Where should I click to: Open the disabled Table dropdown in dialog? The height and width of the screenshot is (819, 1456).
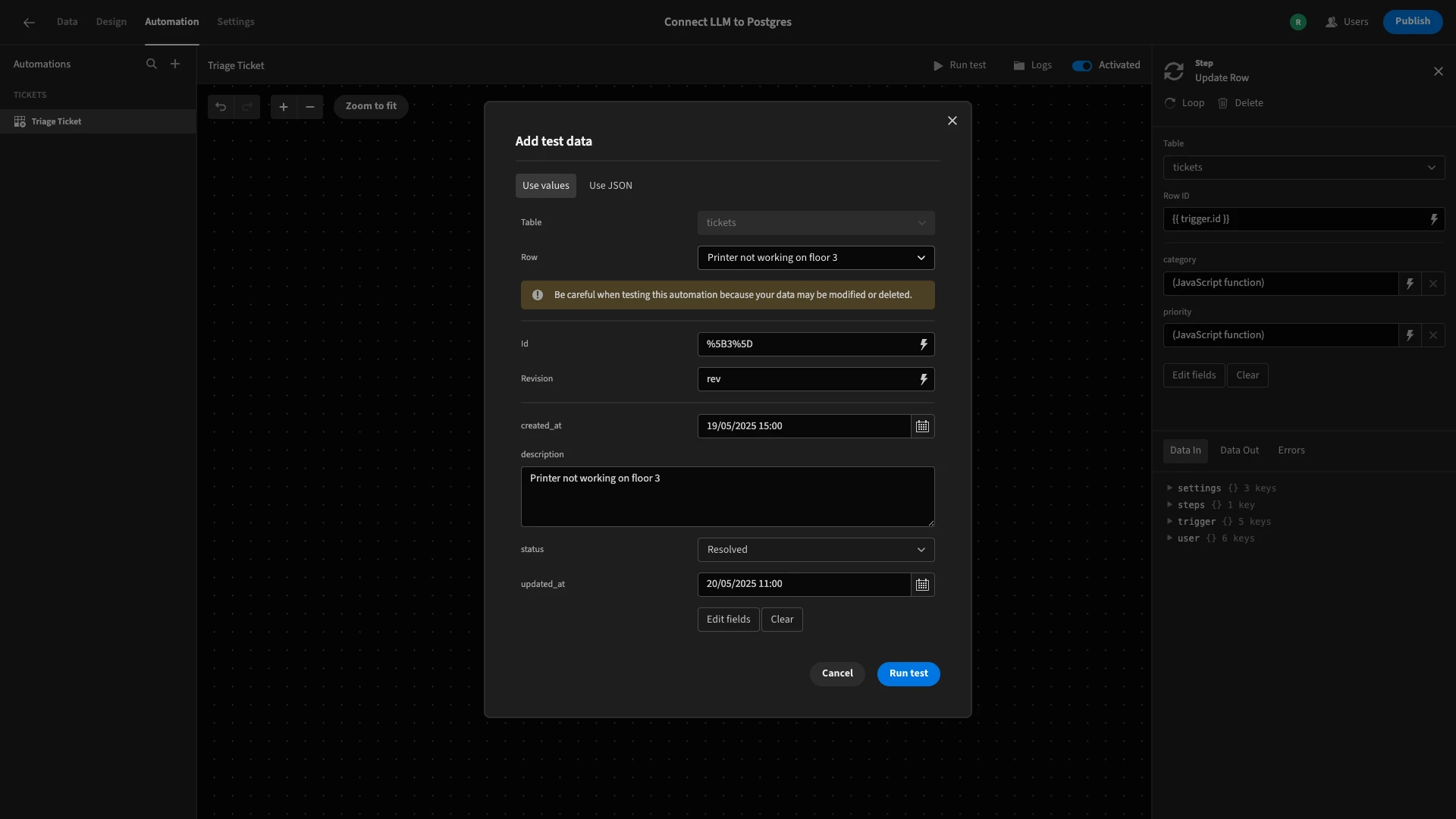click(x=816, y=223)
